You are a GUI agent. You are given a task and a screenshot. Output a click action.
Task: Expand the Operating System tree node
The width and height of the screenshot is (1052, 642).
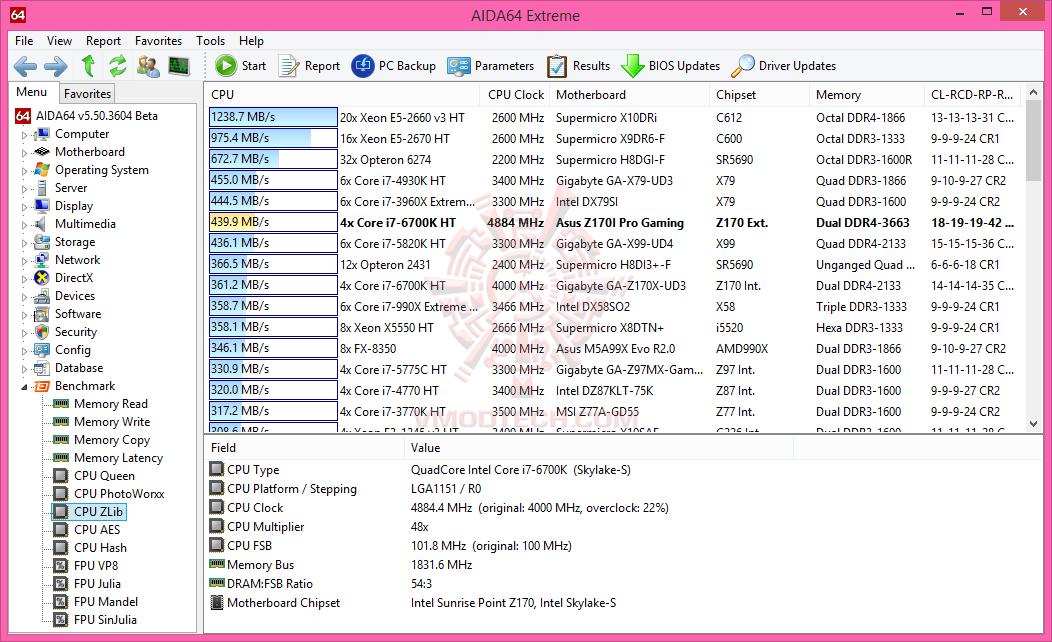point(25,170)
